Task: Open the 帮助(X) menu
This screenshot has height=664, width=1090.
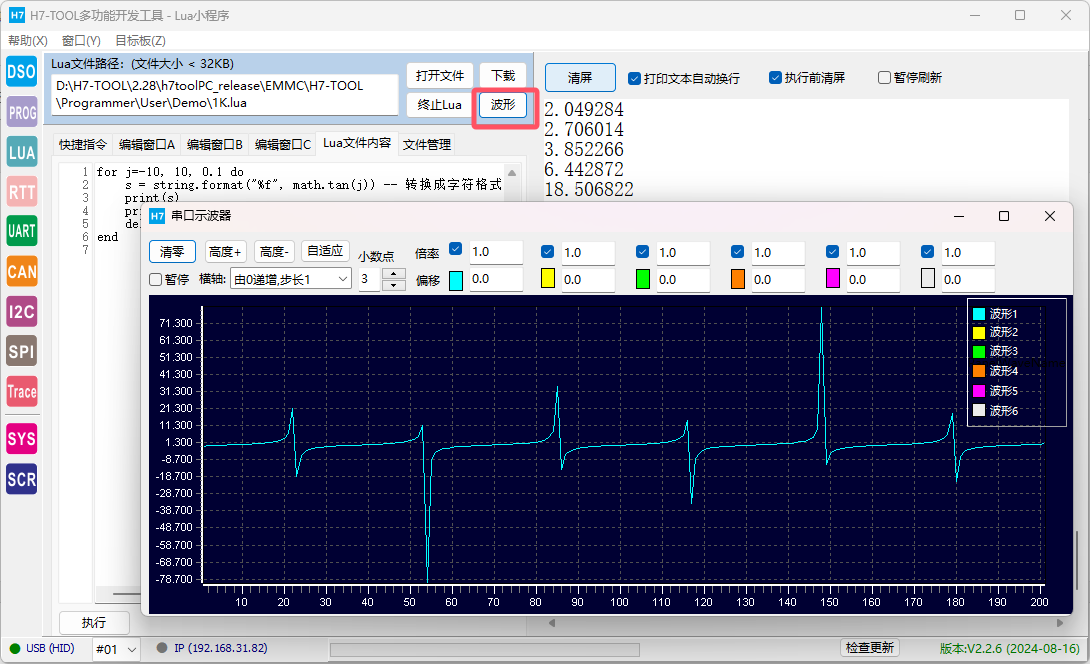Action: [28, 41]
